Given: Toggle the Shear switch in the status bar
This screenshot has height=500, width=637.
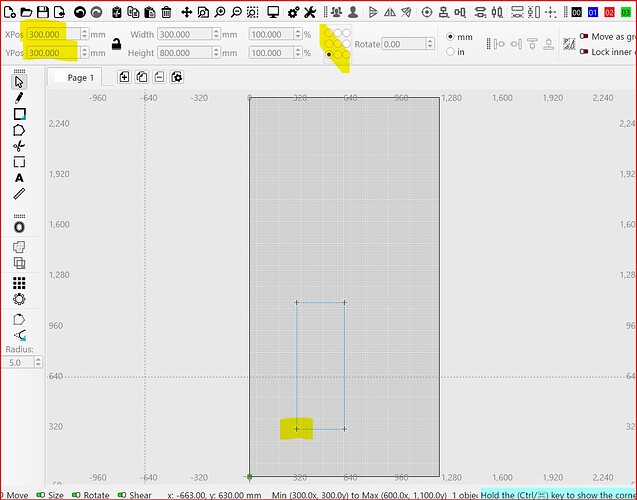Looking at the screenshot, I should click(122, 495).
